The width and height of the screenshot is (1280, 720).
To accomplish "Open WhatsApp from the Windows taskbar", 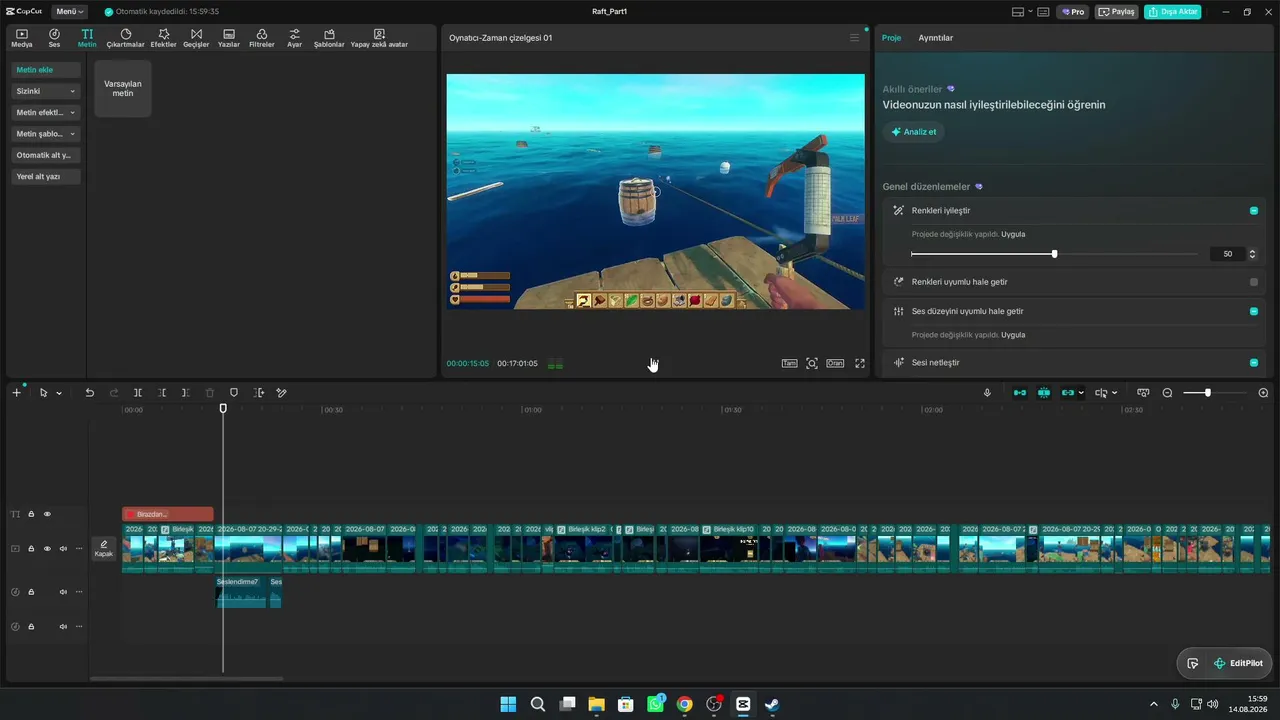I will coord(655,704).
